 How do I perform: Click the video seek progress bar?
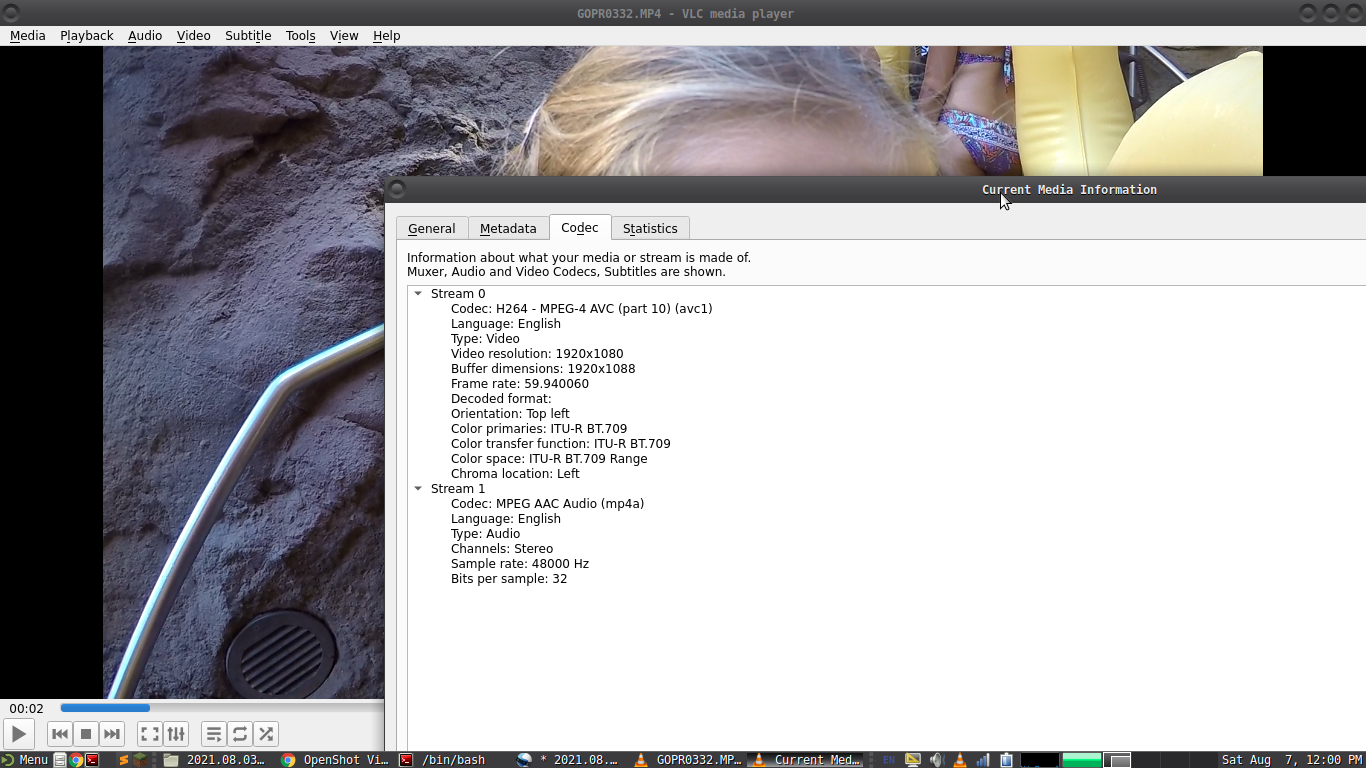(x=221, y=708)
